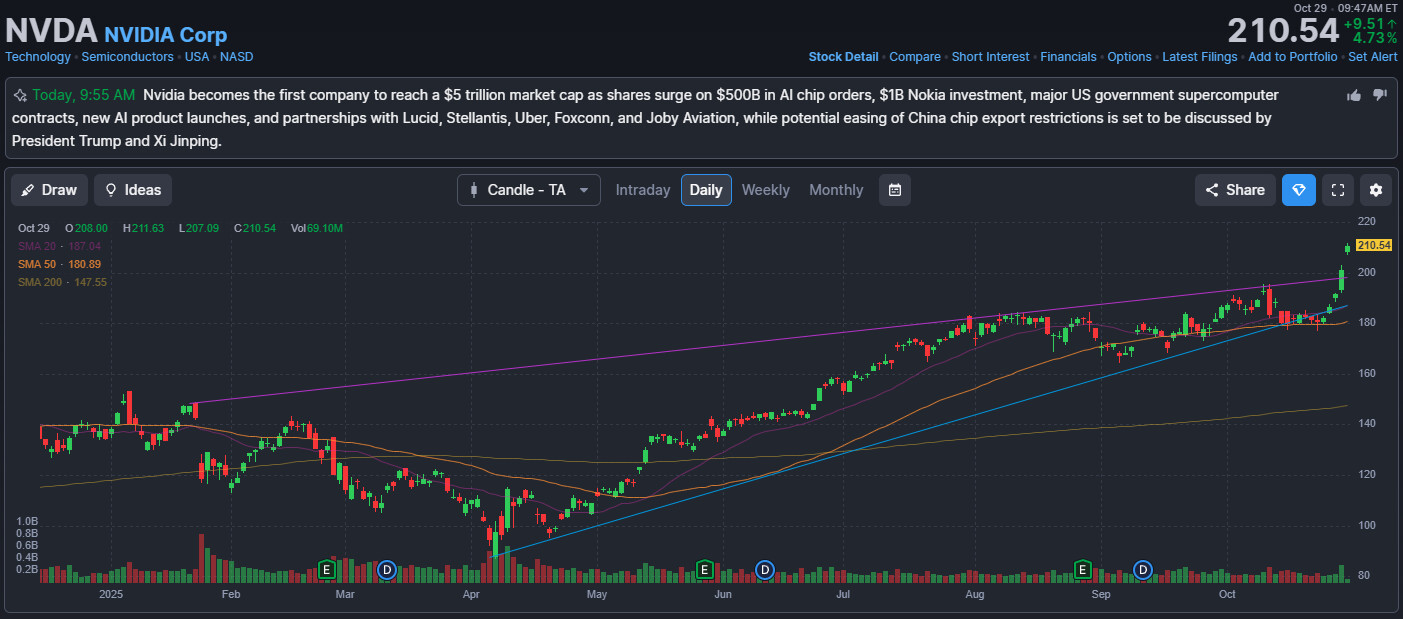Toggle the SMA 200 indicator label
The height and width of the screenshot is (619, 1403).
click(62, 282)
